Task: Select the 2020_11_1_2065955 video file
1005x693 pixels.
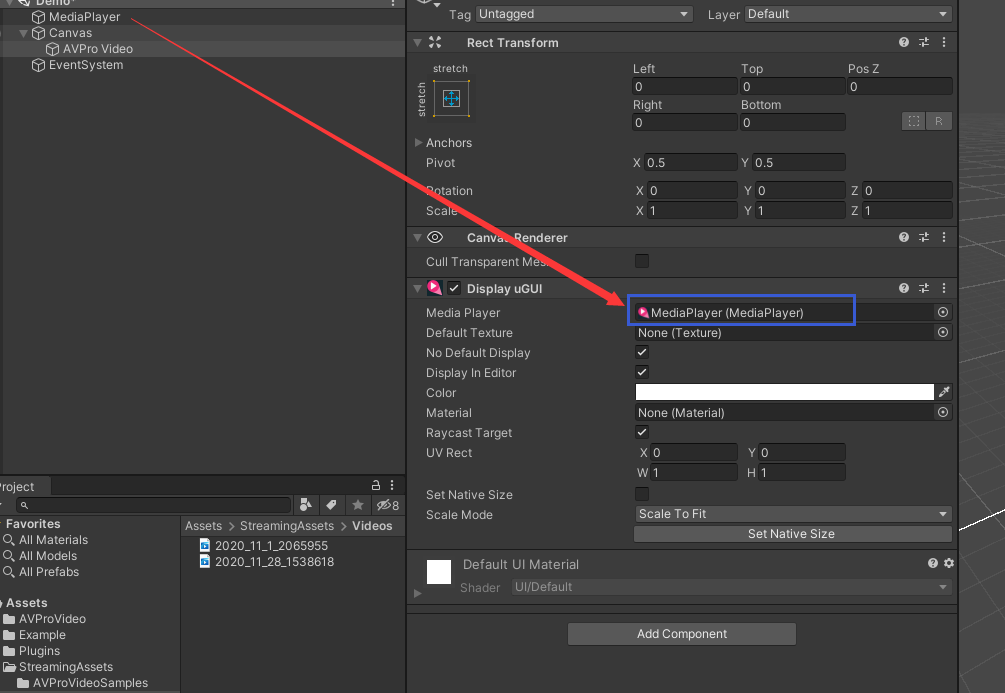Action: coord(271,545)
